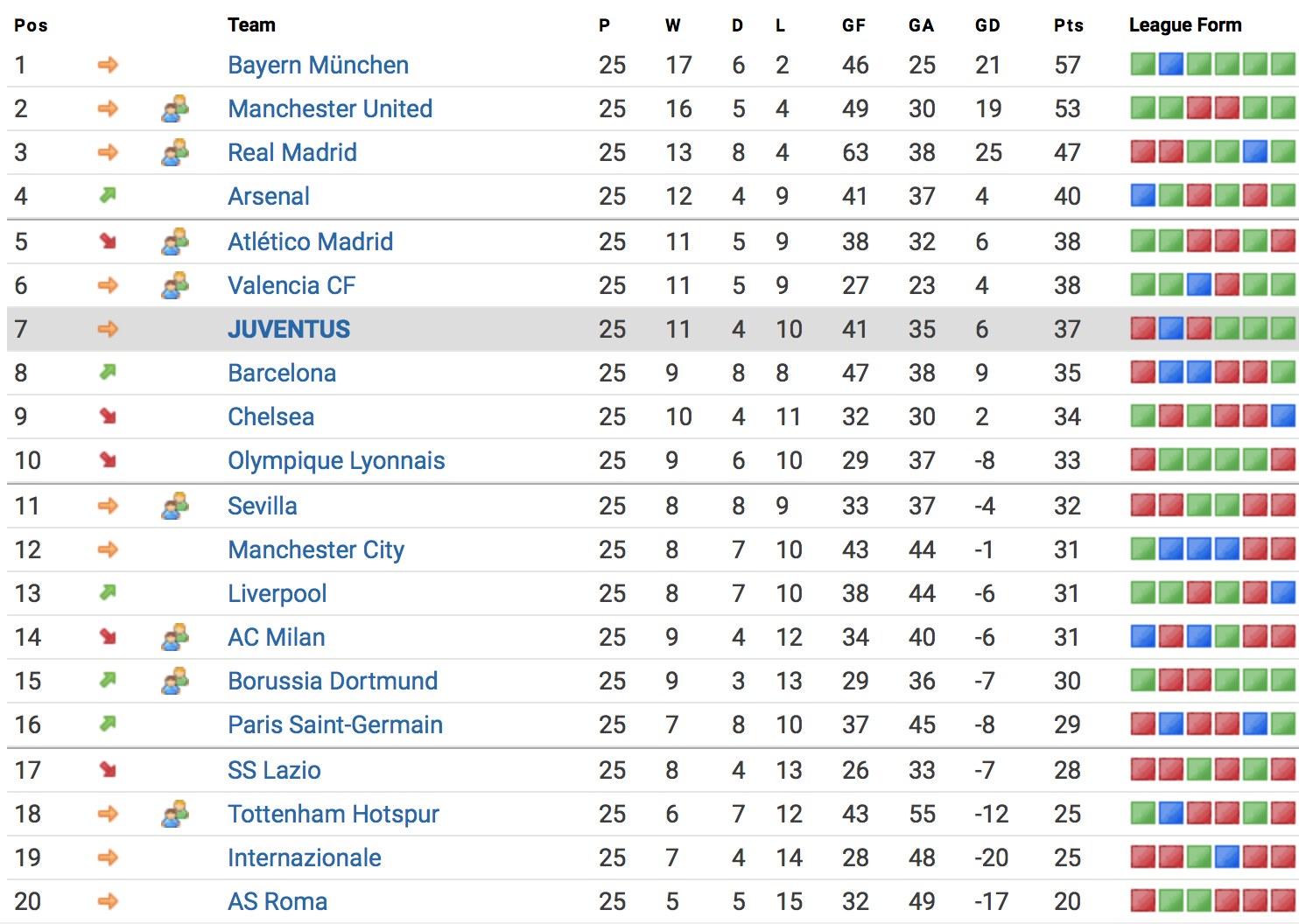Select the AS Roma team link
Screen dimensions: 1299x924
(x=277, y=901)
